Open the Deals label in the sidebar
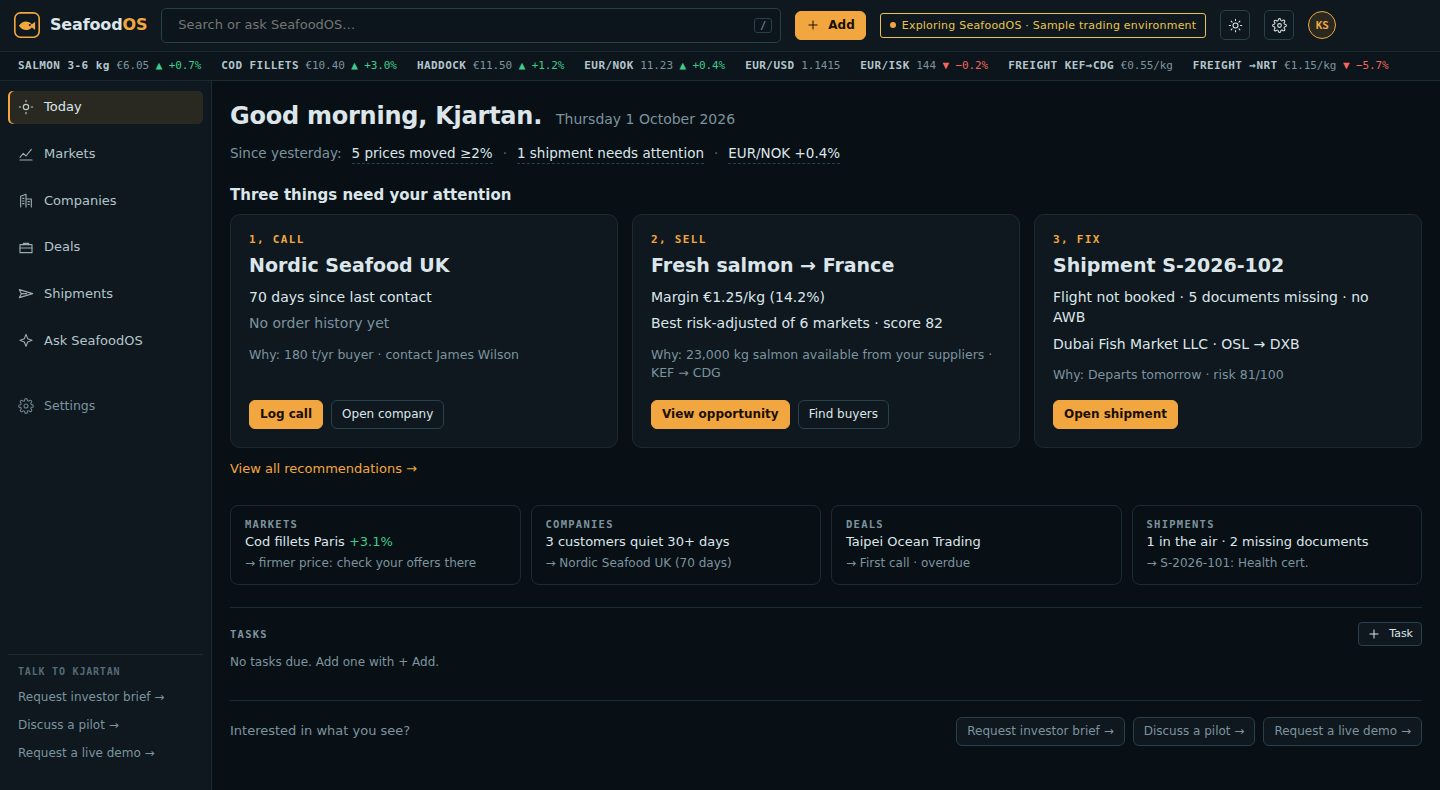Viewport: 1440px width, 790px height. (x=62, y=247)
